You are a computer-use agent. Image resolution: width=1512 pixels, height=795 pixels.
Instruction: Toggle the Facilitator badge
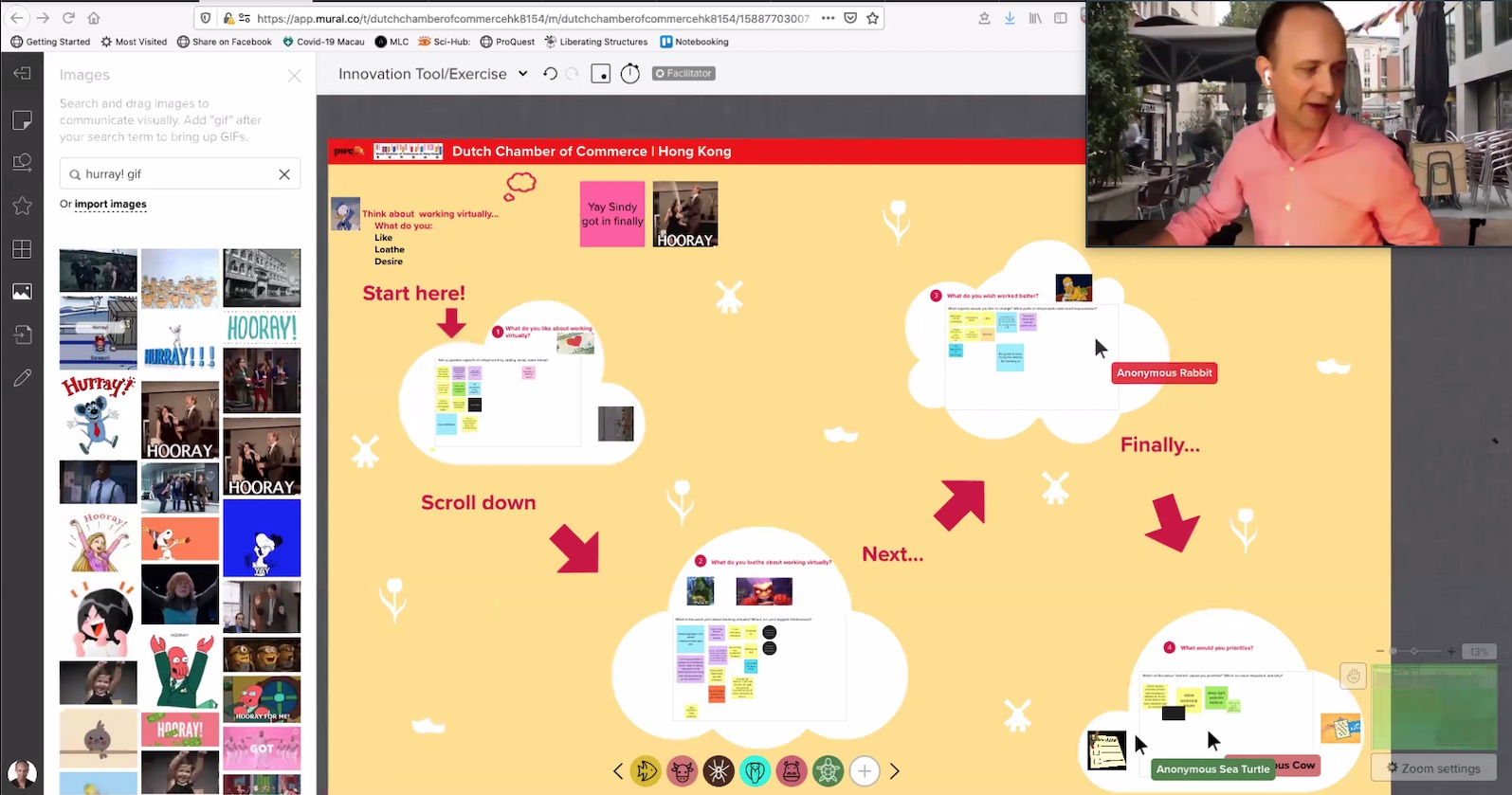[x=683, y=73]
